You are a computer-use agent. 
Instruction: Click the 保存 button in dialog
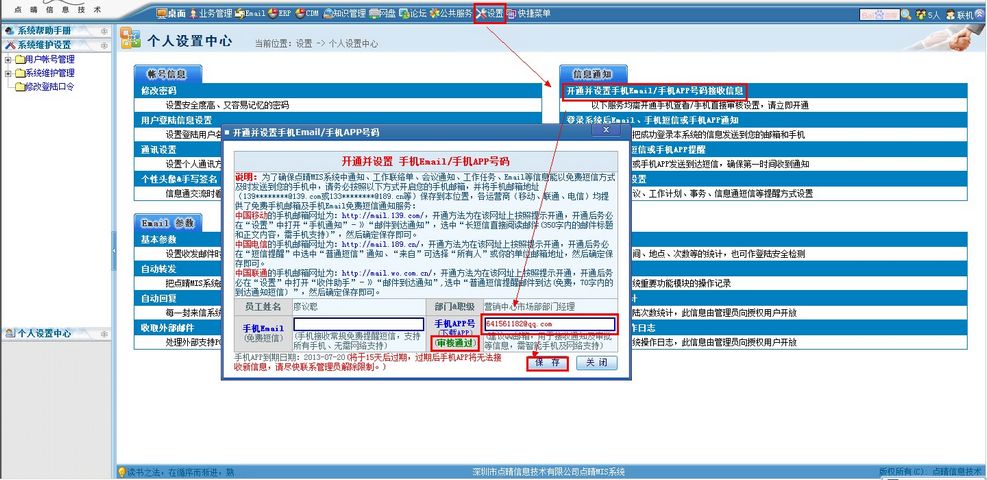547,363
